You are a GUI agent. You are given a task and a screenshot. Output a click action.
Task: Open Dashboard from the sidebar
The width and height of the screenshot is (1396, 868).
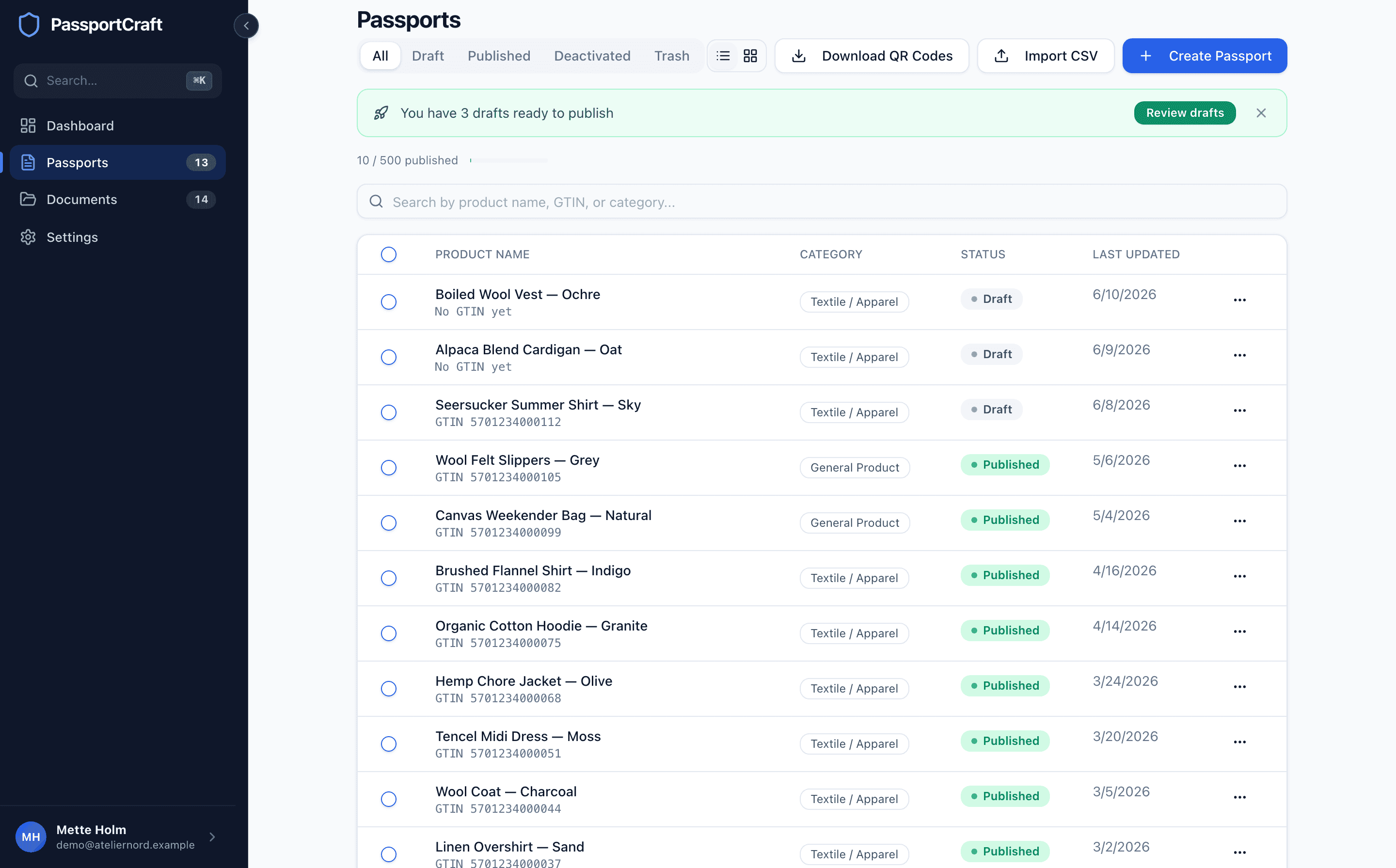click(118, 125)
